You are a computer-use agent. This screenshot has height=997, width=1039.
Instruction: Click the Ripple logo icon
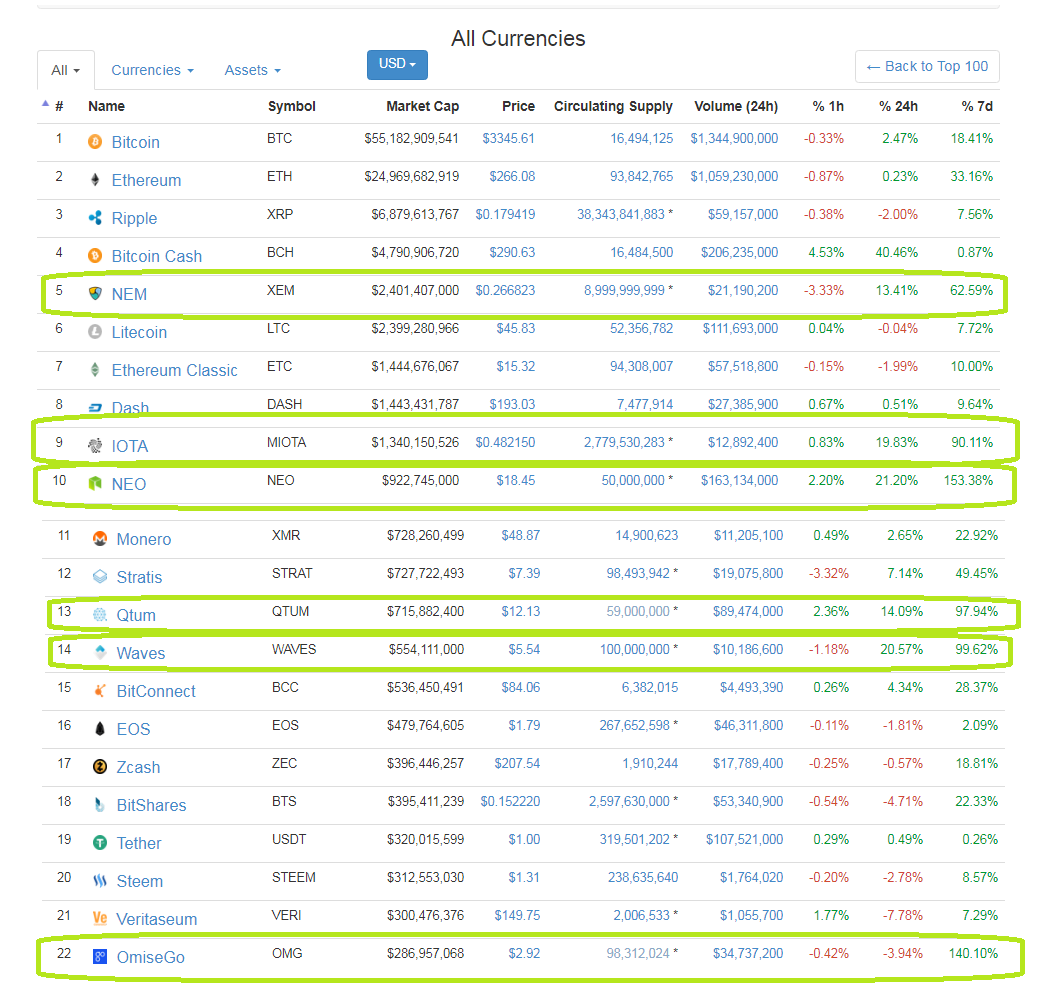pos(95,217)
